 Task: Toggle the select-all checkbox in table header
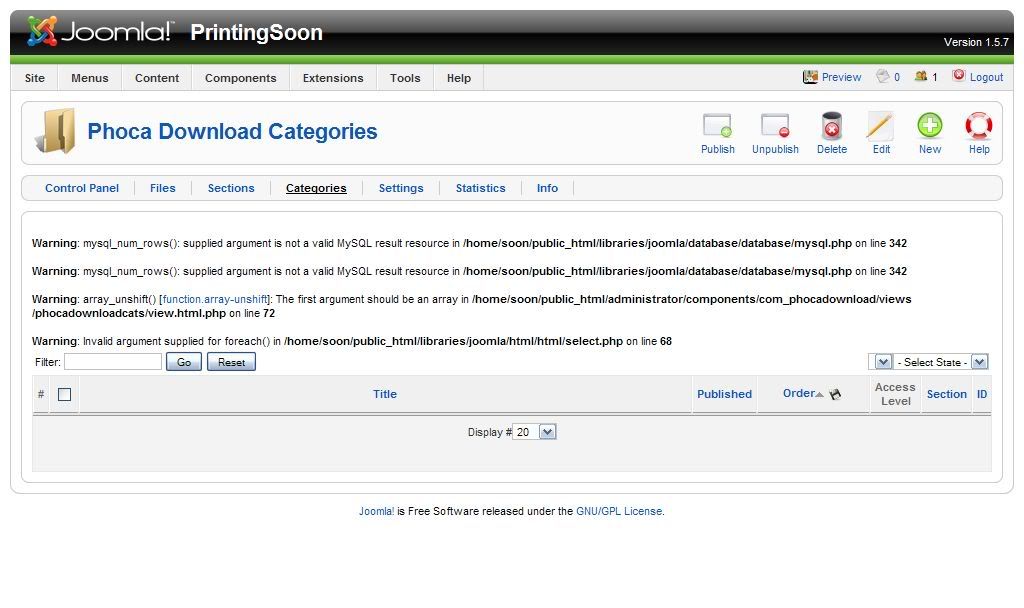(x=64, y=394)
